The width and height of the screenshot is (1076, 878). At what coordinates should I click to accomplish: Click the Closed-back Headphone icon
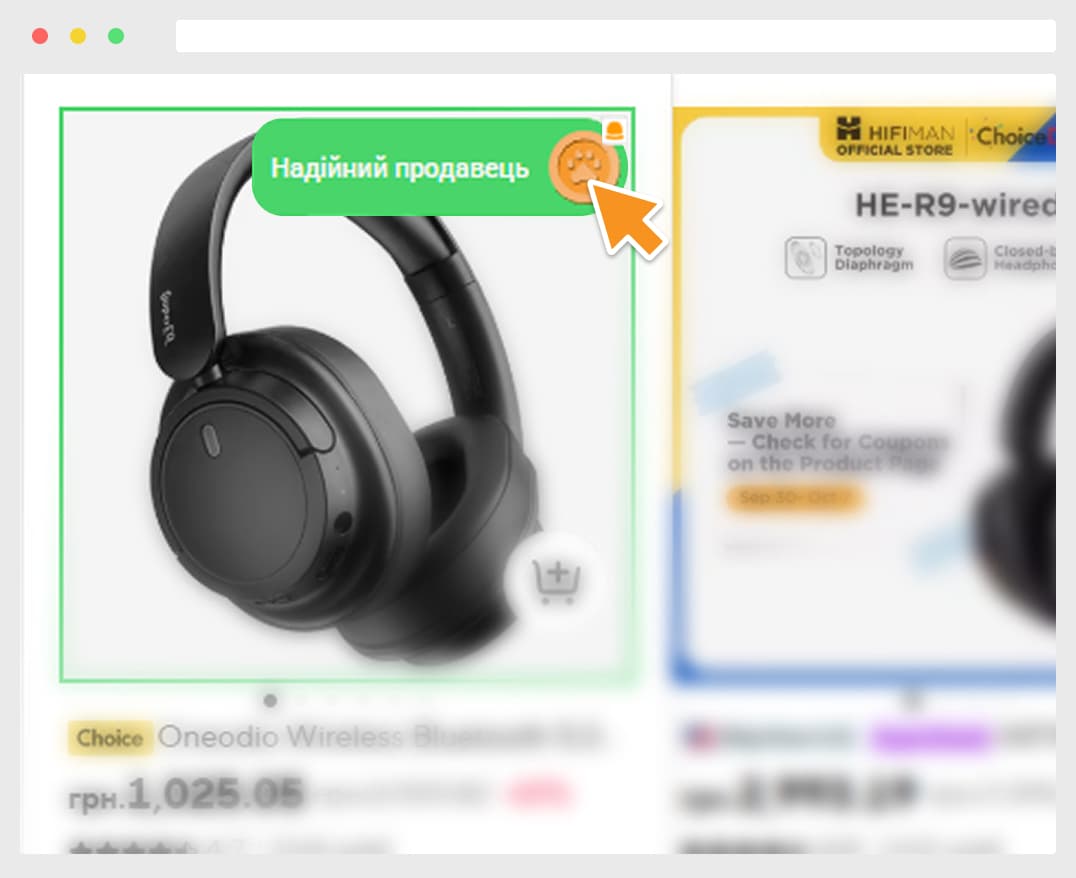(x=964, y=258)
